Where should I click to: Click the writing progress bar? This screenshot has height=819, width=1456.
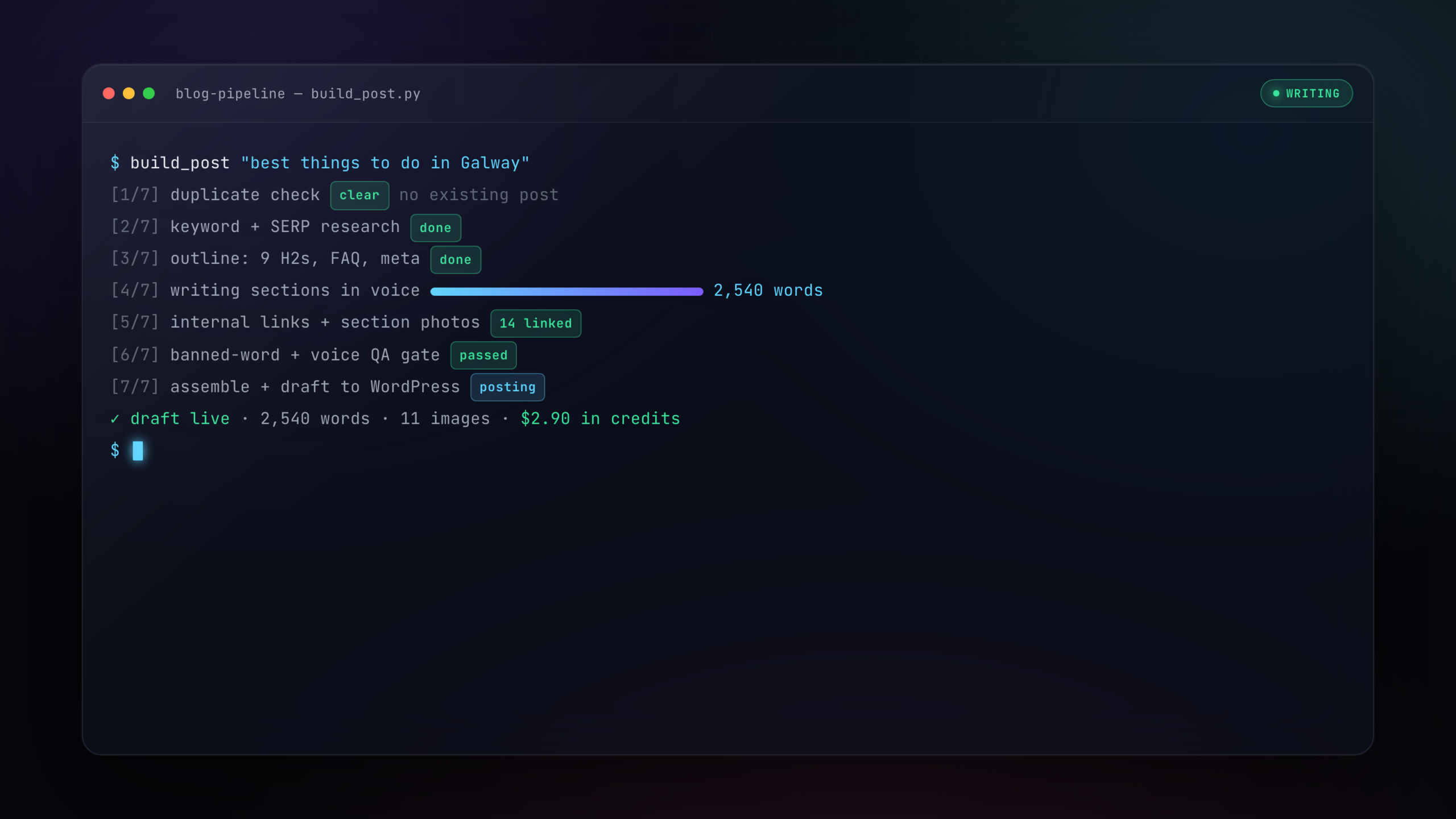567,291
